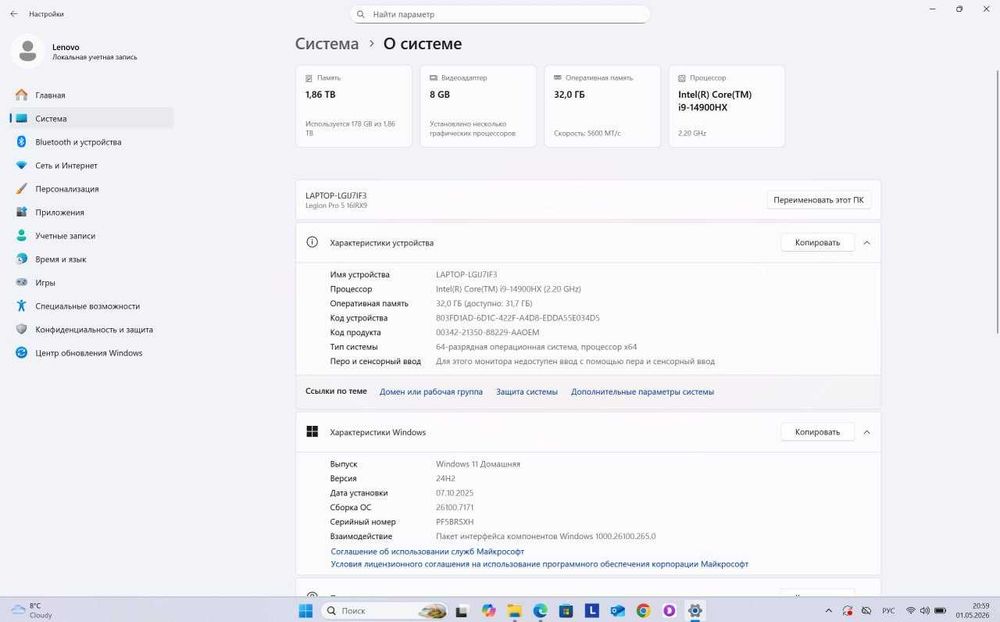Open Соглашение об использовании служб Майкрософт
The image size is (1000, 622).
coord(427,551)
